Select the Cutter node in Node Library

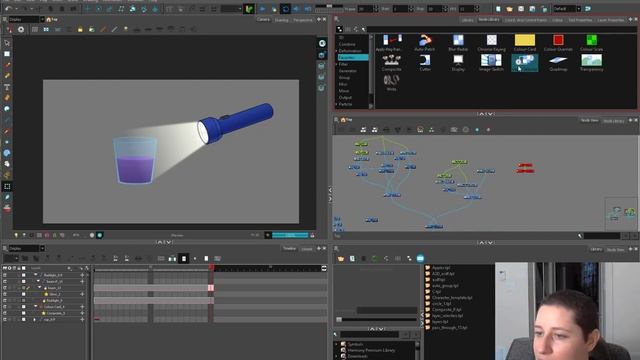point(425,63)
